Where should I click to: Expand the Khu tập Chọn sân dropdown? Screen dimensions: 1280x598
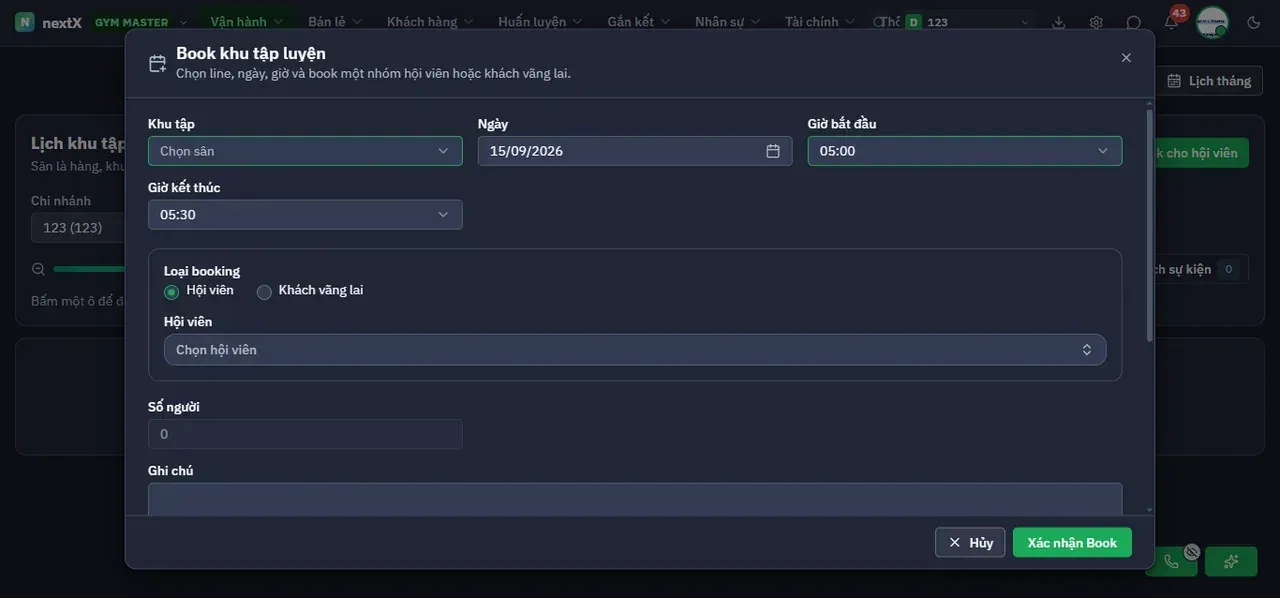click(305, 151)
